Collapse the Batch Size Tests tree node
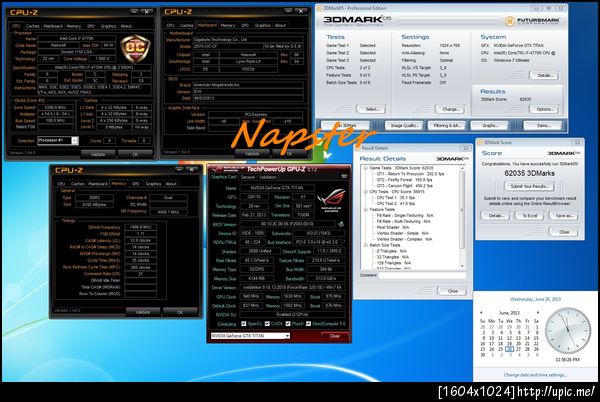The height and width of the screenshot is (402, 600). [x=365, y=245]
